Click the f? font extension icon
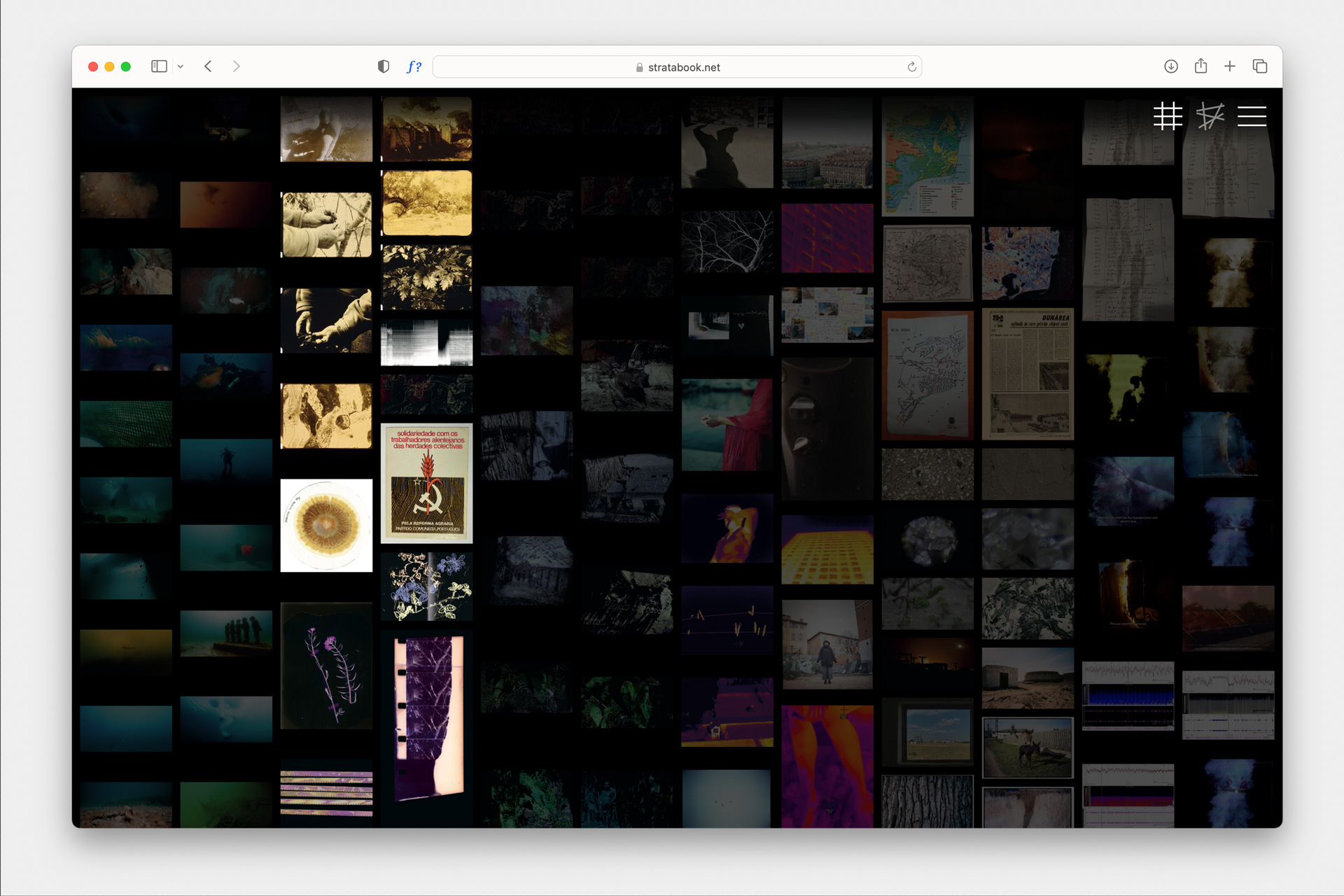The height and width of the screenshot is (896, 1344). [414, 66]
